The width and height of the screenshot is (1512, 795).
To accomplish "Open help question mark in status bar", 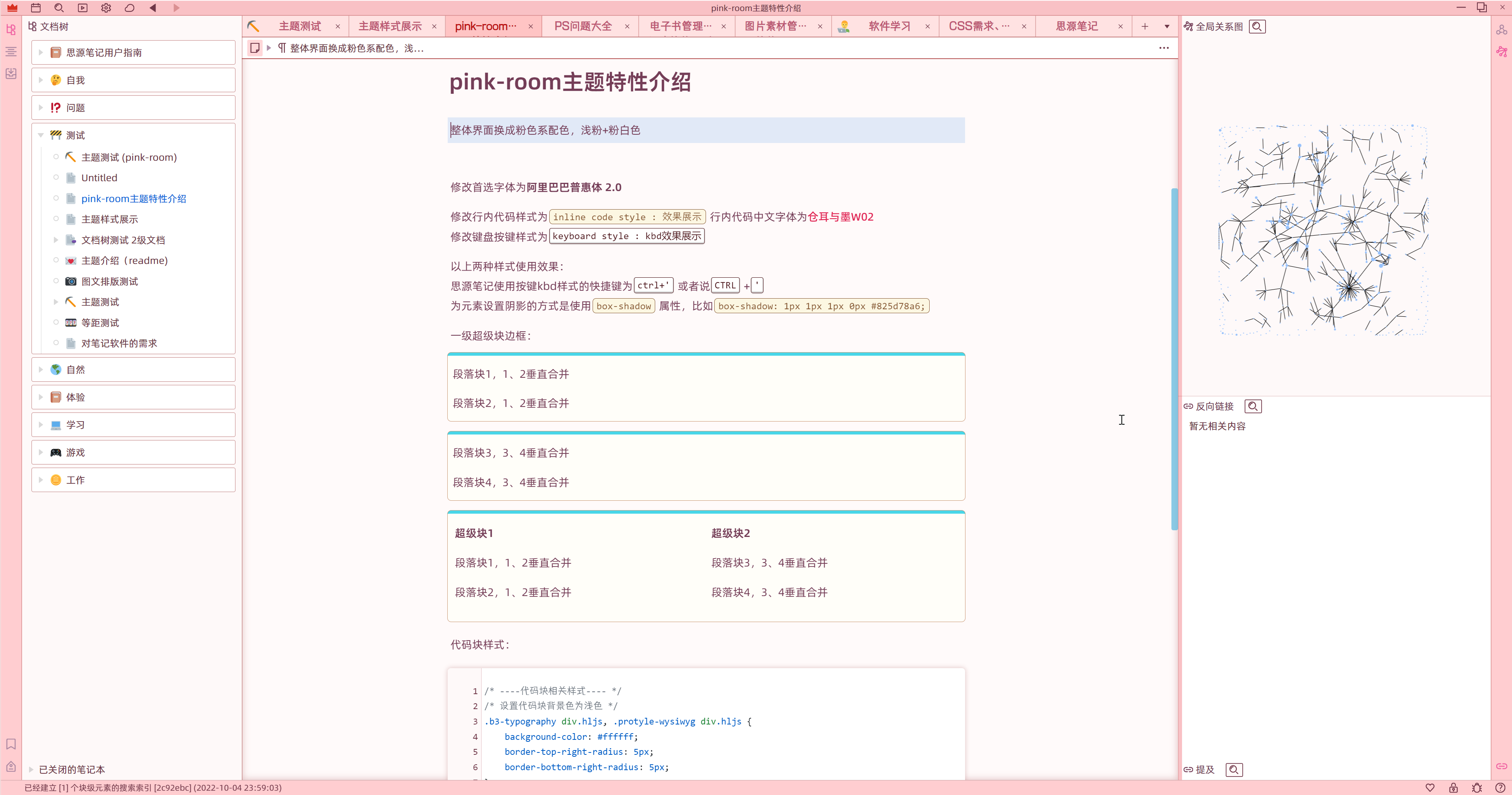I will click(x=1500, y=788).
